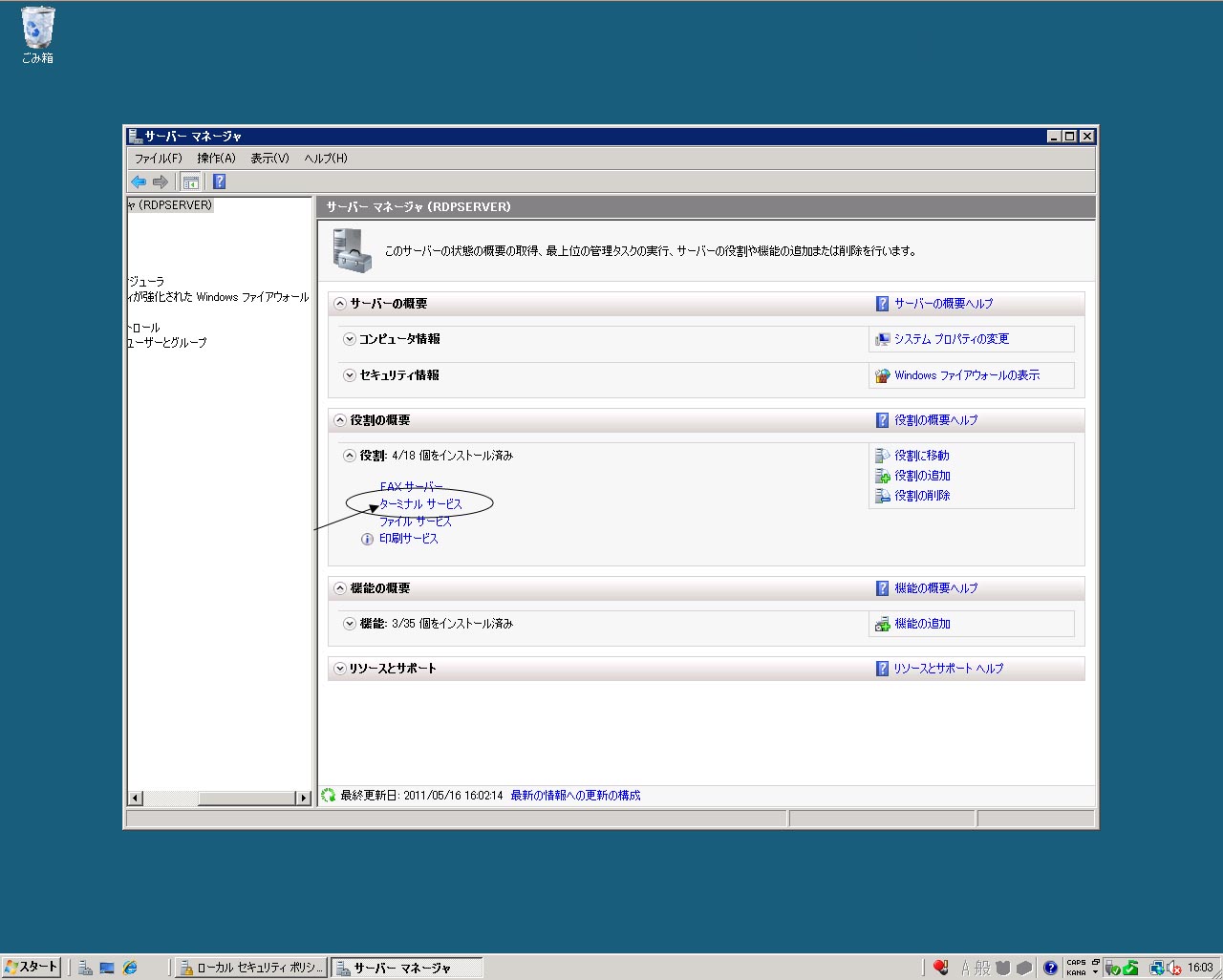Click the Show Desktop quick launch icon
1223x980 pixels.
[x=107, y=968]
